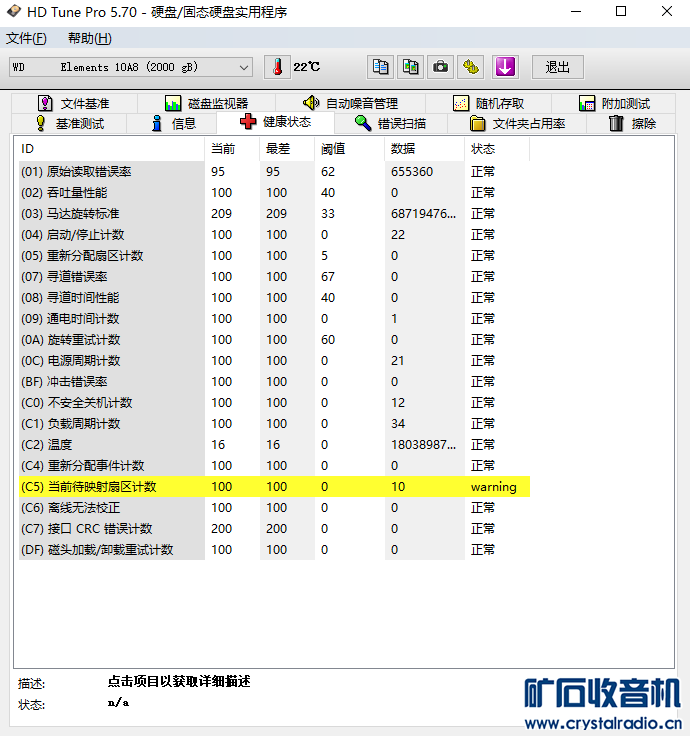This screenshot has width=690, height=736.
Task: Switch to the 附加测试 tab
Action: tap(614, 103)
